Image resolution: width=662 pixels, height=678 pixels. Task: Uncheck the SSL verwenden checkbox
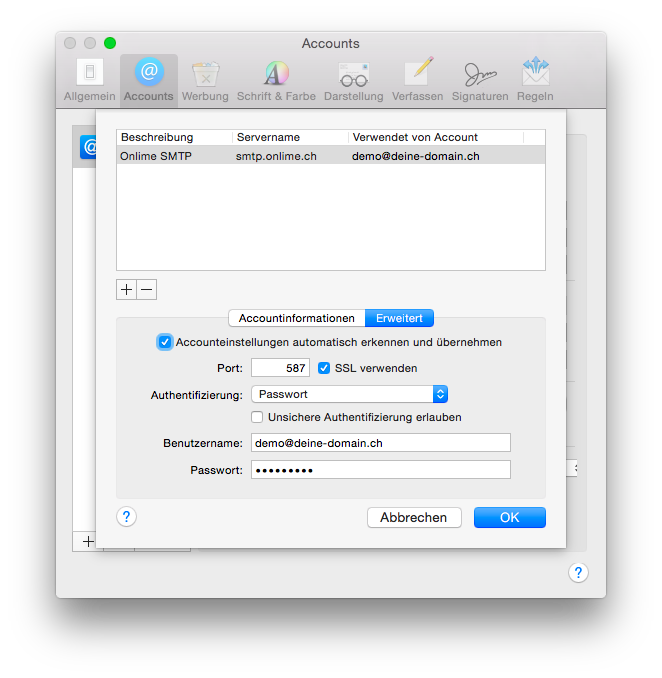[x=324, y=368]
